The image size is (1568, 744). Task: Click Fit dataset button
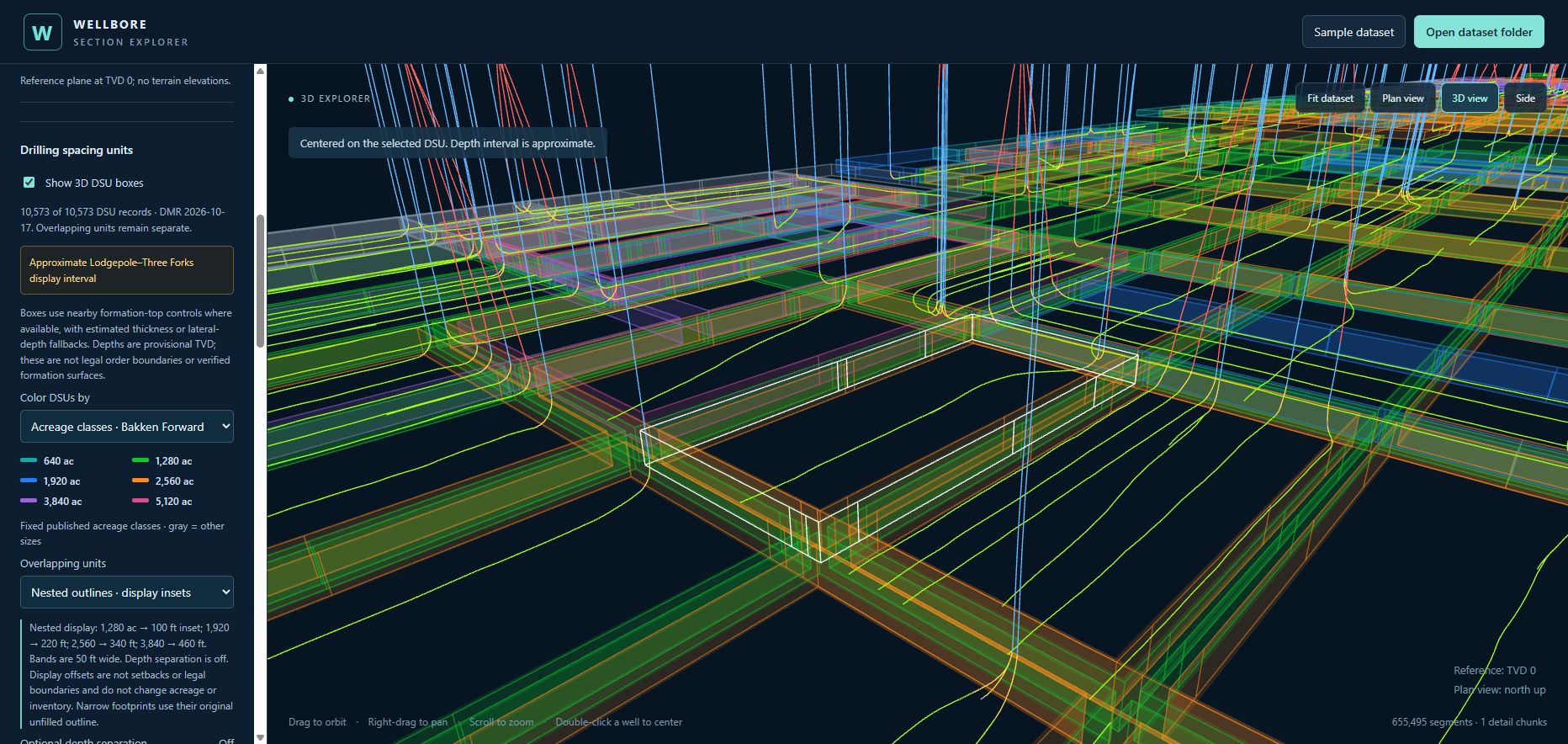(x=1330, y=98)
